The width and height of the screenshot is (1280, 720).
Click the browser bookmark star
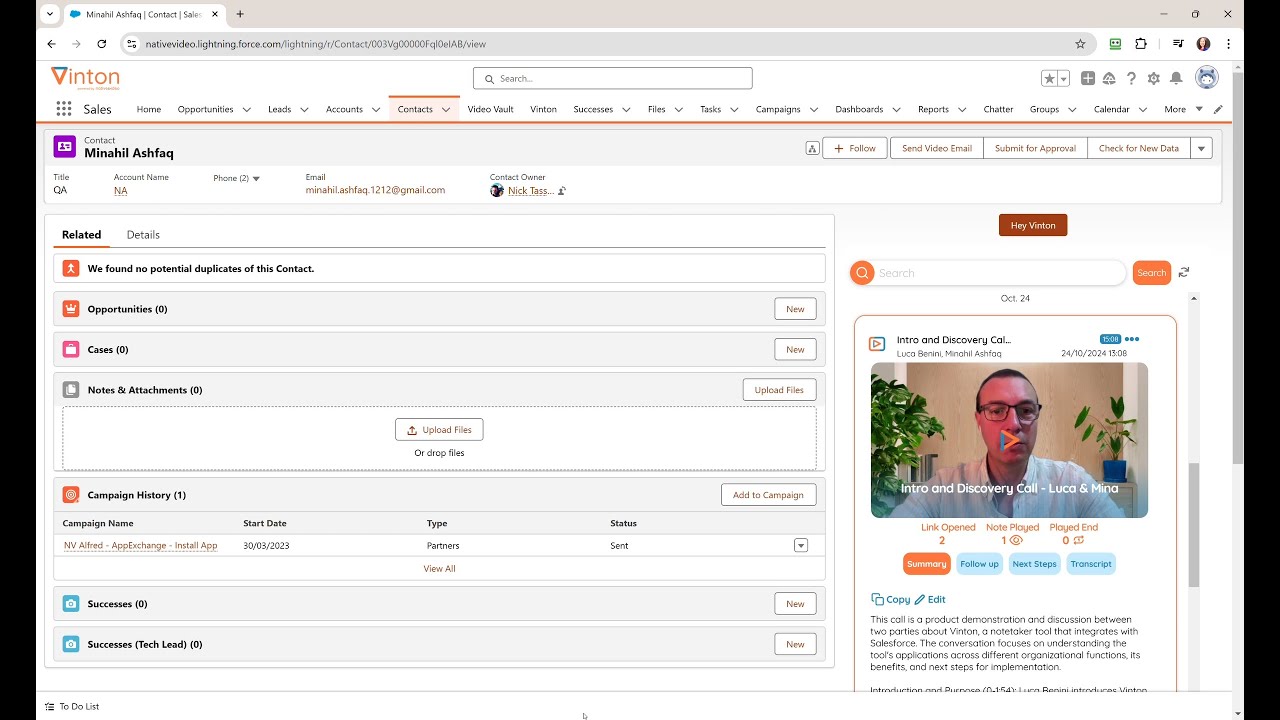coord(1080,44)
